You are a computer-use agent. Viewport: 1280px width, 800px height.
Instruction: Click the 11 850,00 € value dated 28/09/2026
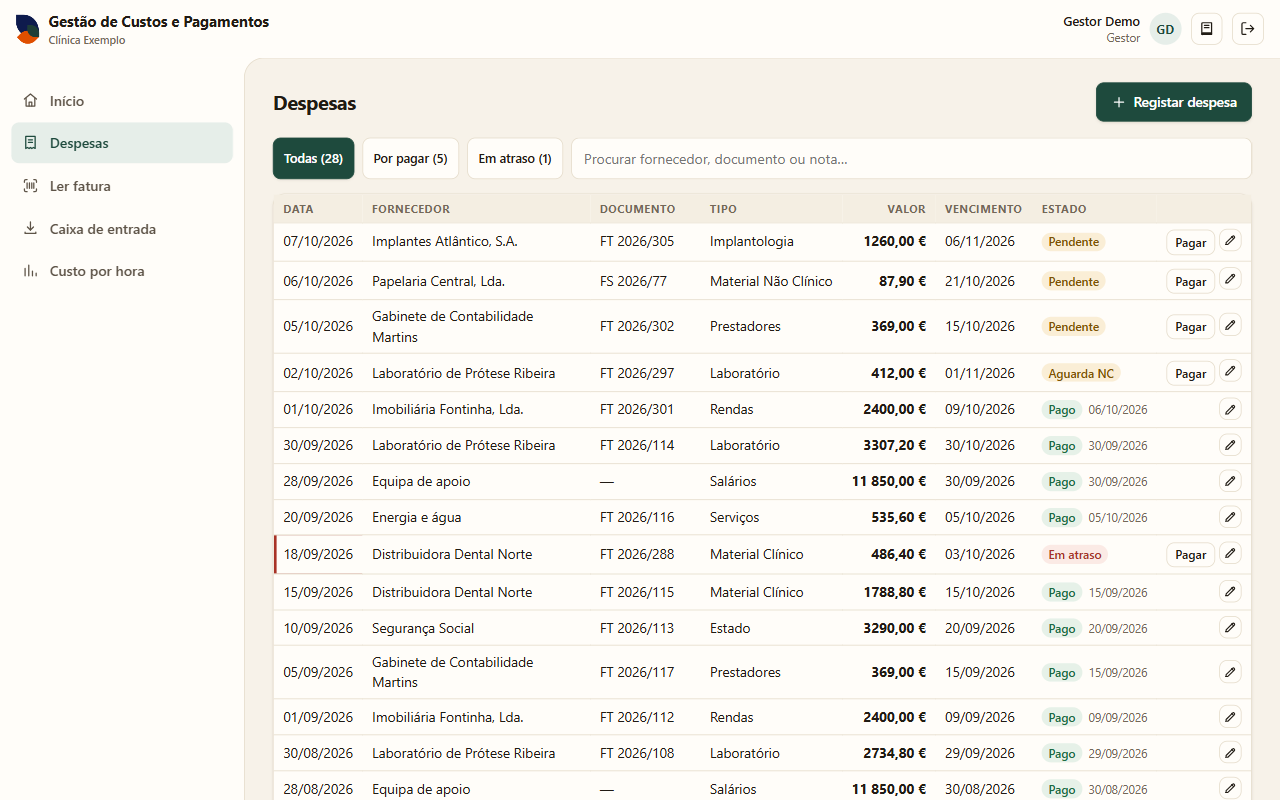tap(889, 481)
